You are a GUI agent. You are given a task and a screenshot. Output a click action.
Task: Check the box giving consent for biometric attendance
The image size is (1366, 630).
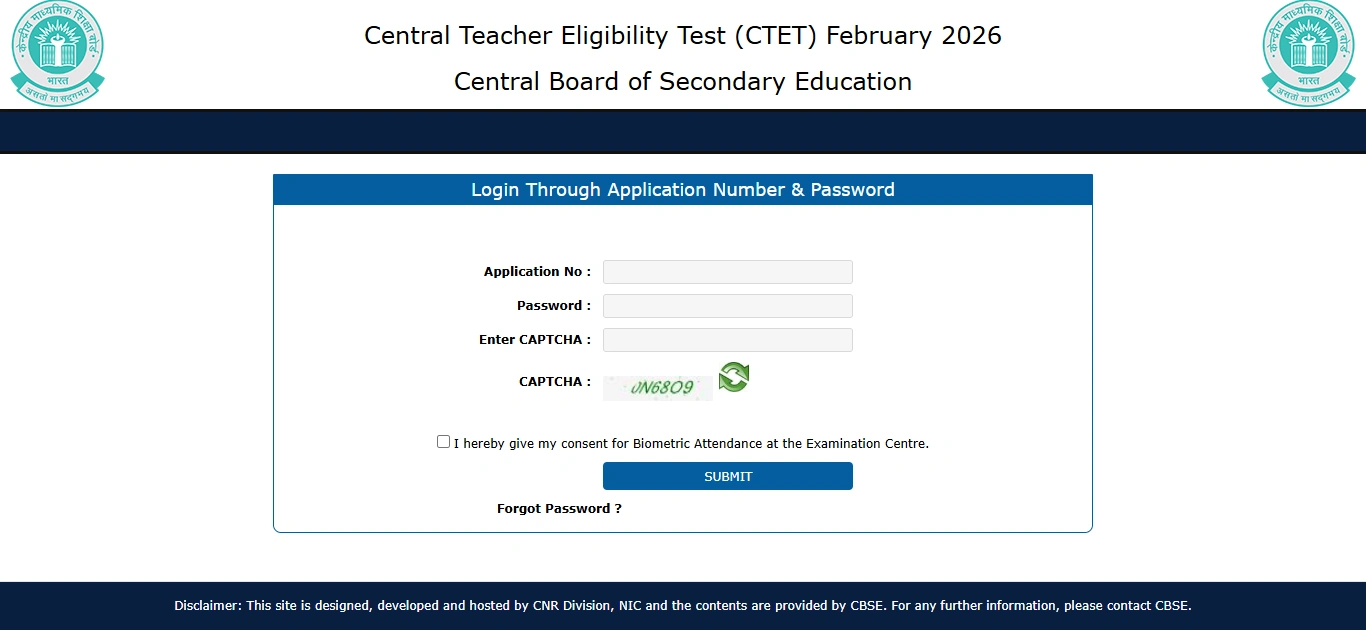point(443,441)
